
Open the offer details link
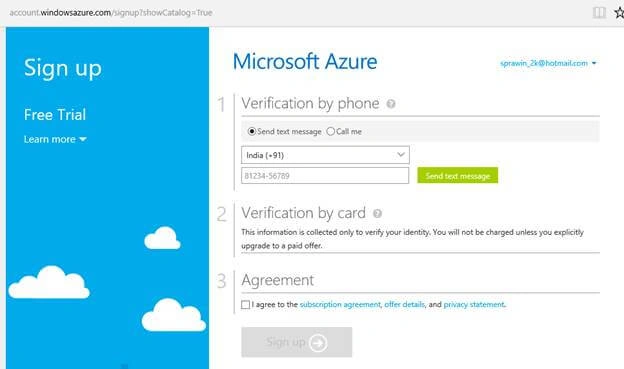coord(404,305)
